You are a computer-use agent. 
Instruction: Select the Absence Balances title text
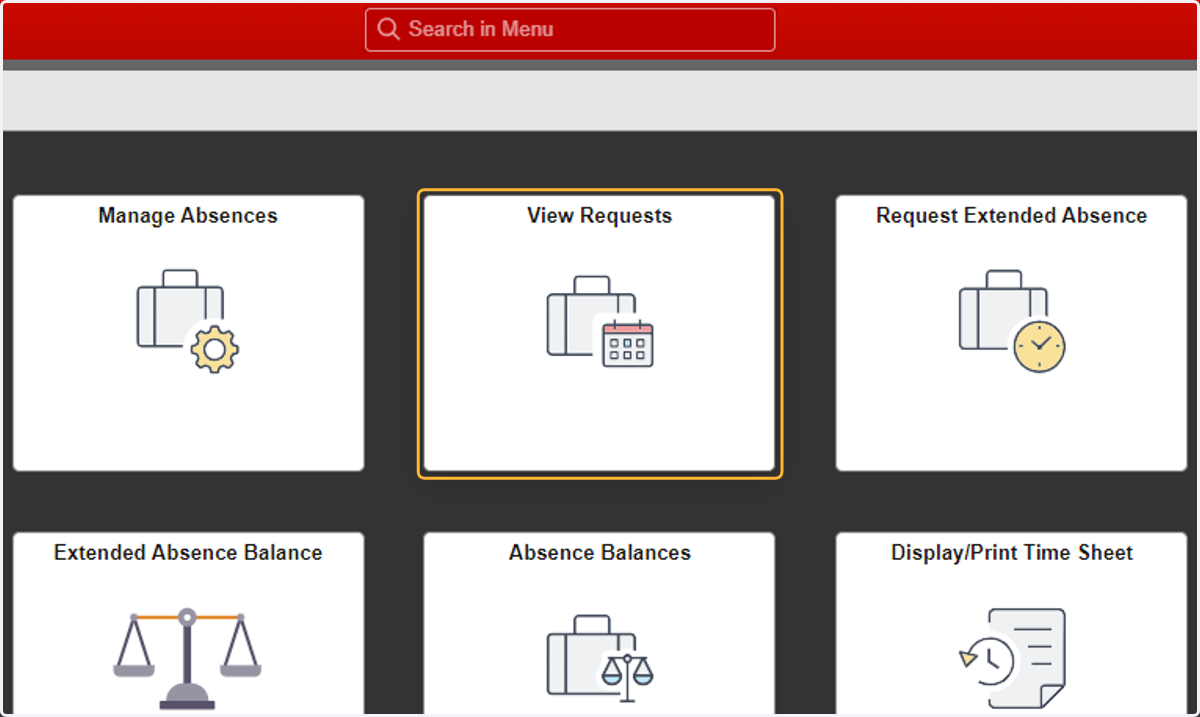[600, 553]
